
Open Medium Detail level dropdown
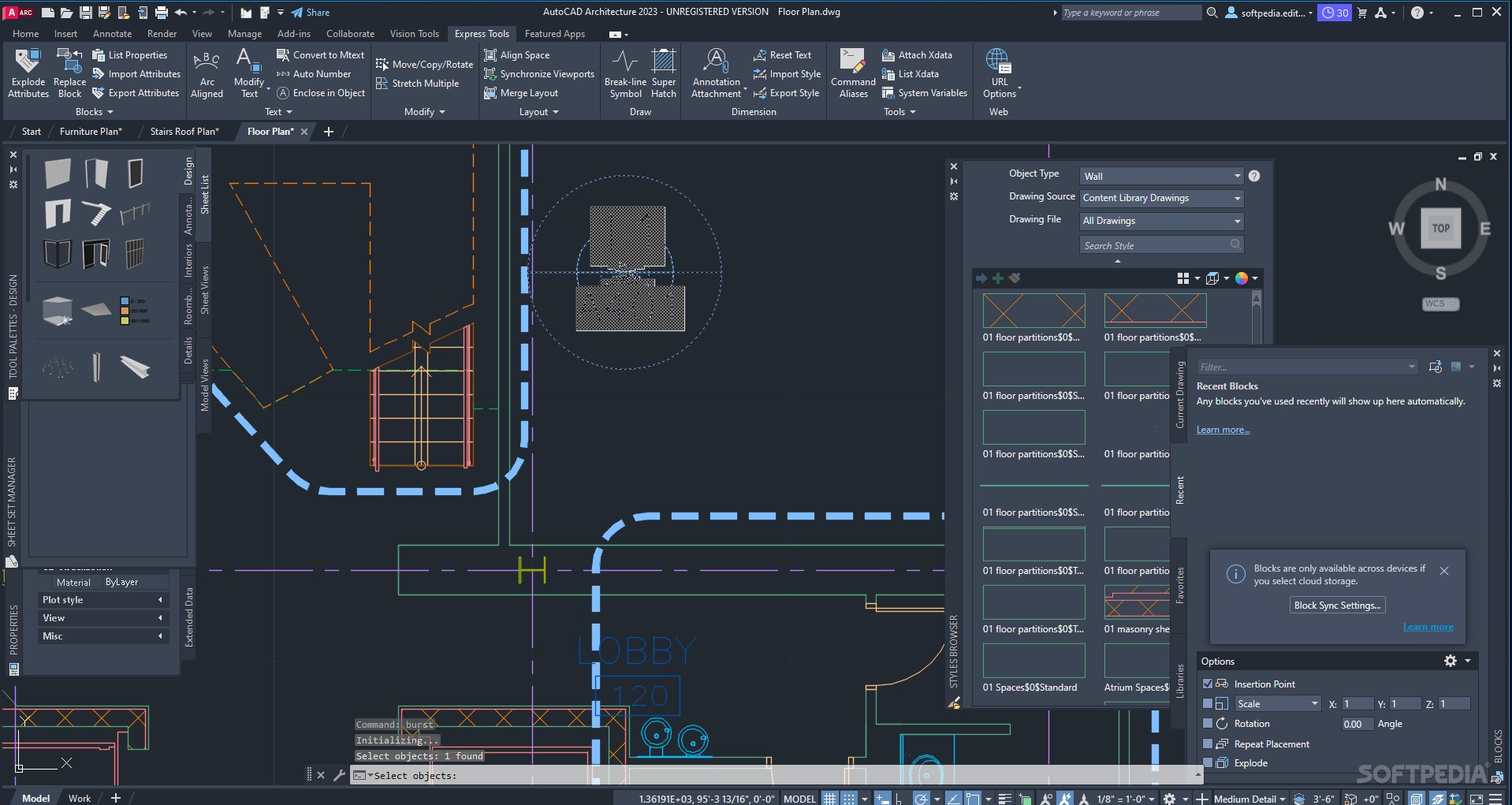1249,799
